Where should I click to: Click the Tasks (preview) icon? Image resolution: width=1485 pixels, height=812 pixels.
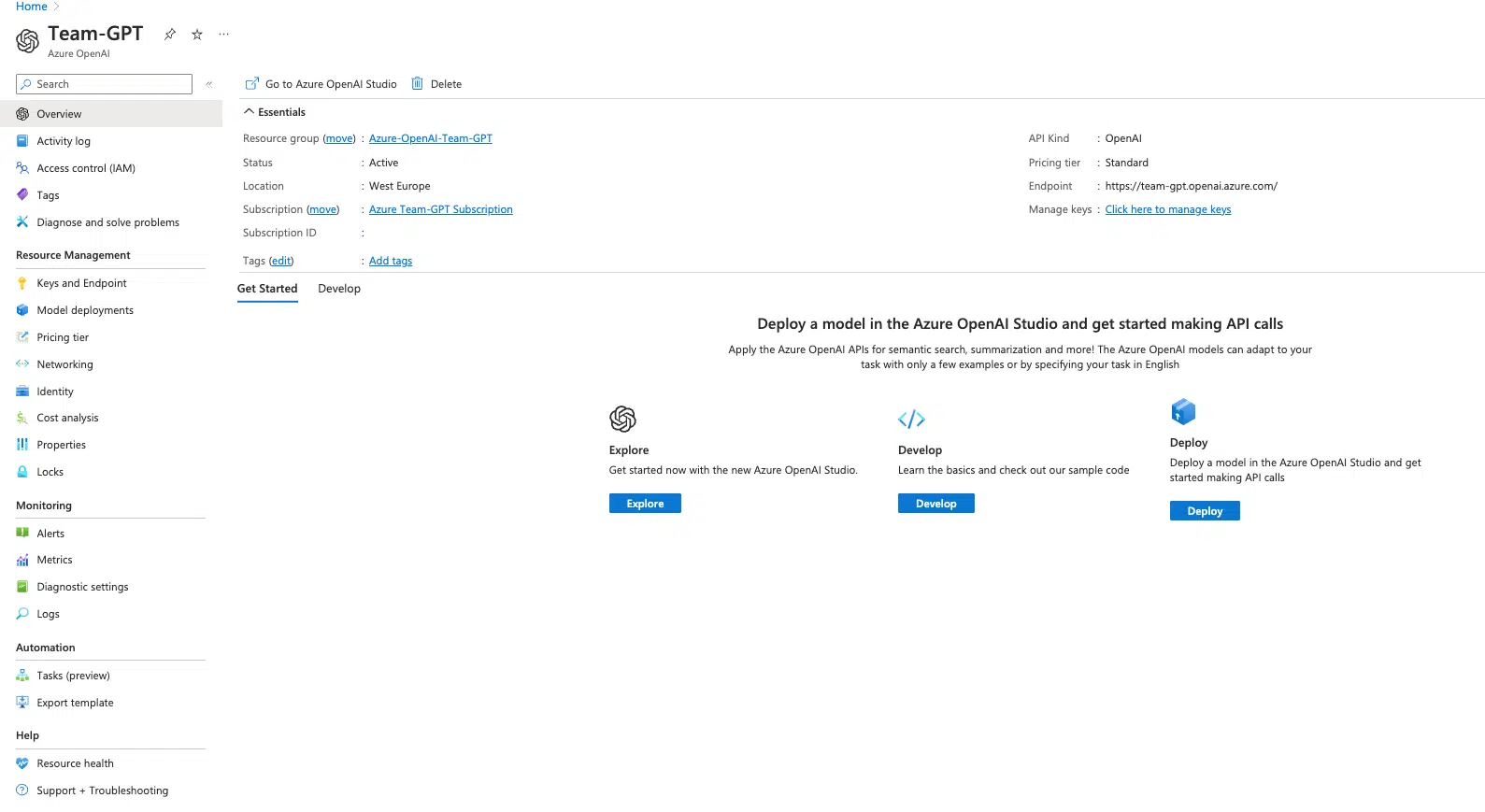22,676
